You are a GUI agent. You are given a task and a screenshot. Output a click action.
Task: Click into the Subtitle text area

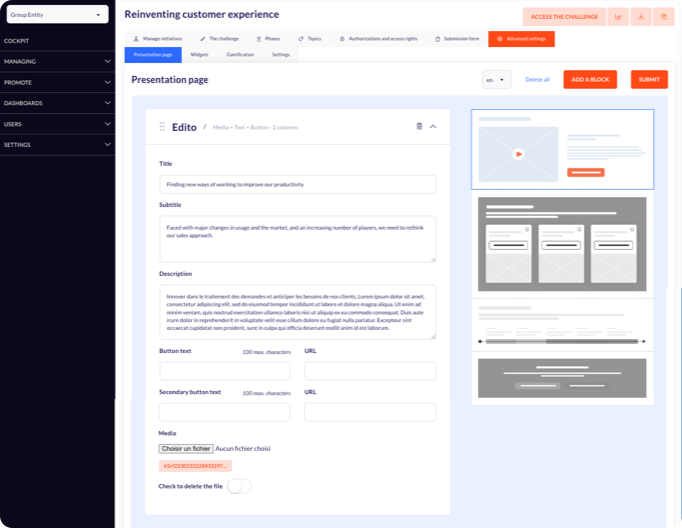298,239
